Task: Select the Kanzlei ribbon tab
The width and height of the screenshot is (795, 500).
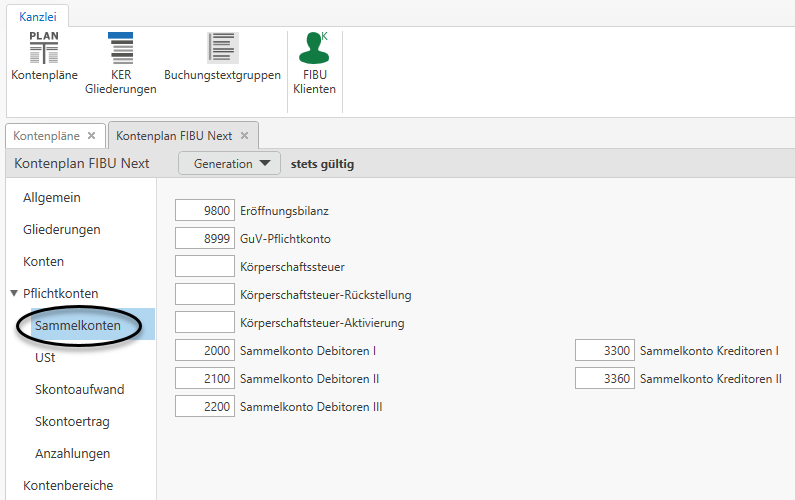Action: click(38, 16)
